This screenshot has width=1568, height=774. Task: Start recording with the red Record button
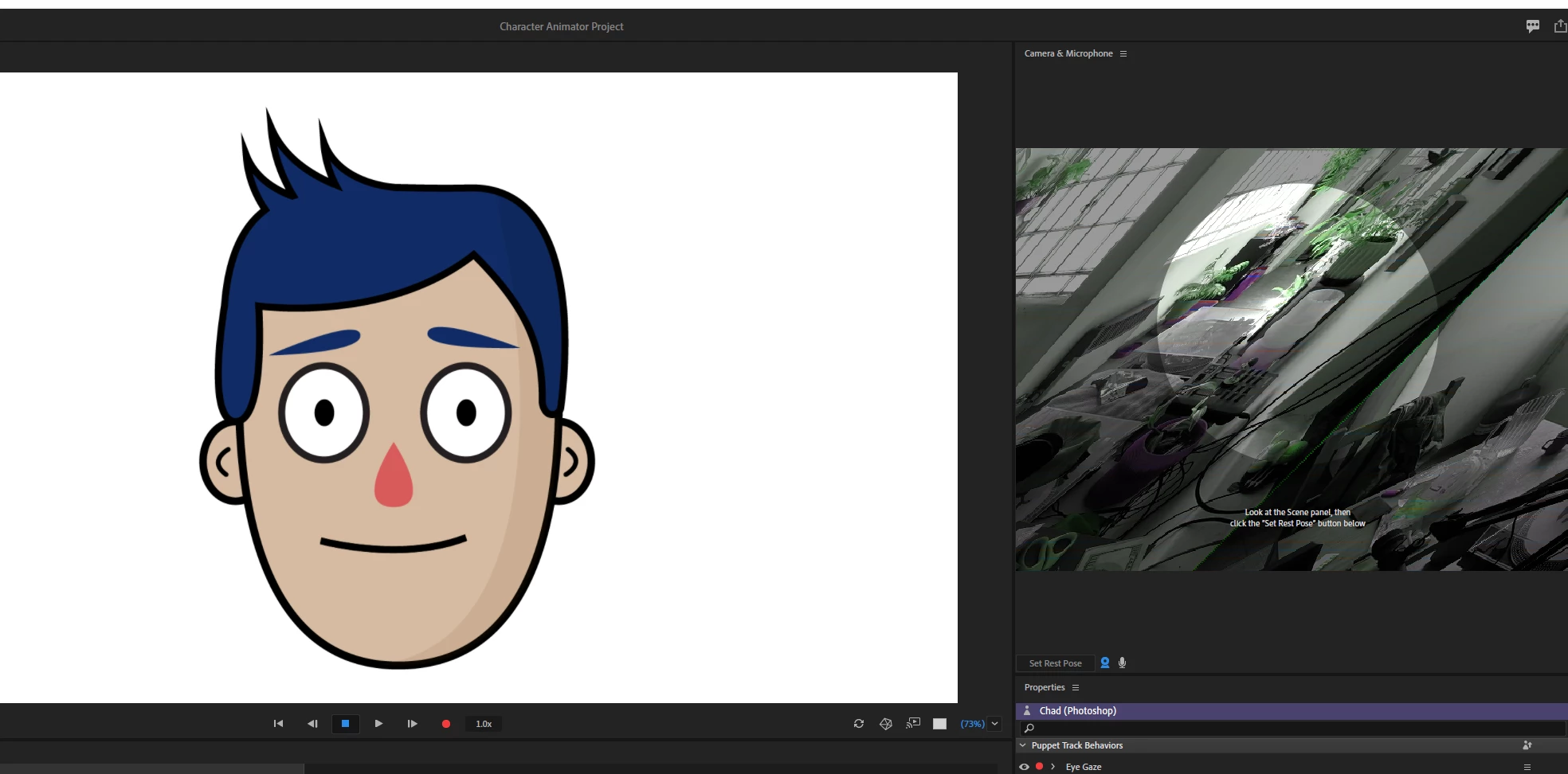(x=446, y=724)
